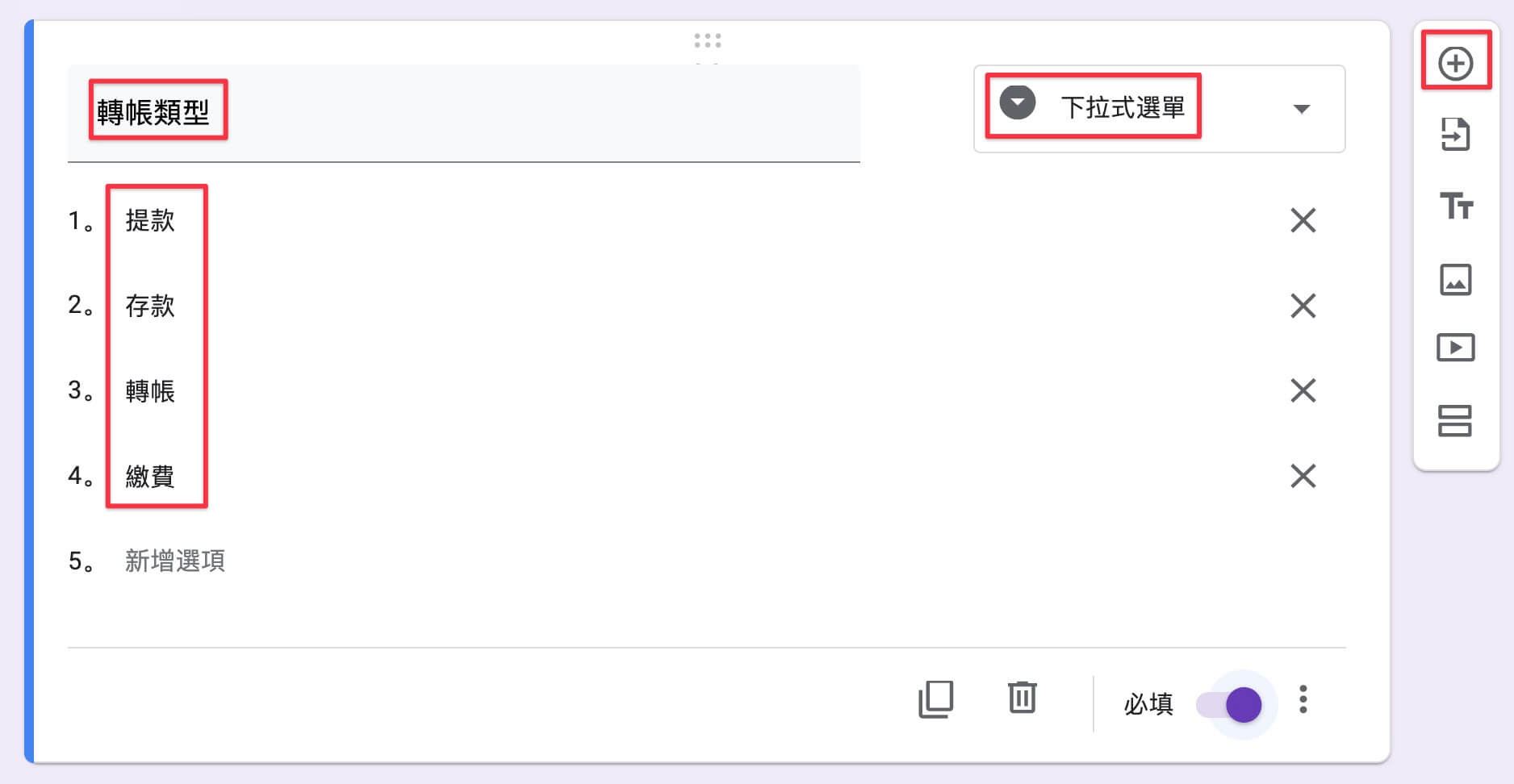Add title and description with Tт icon

(x=1456, y=206)
